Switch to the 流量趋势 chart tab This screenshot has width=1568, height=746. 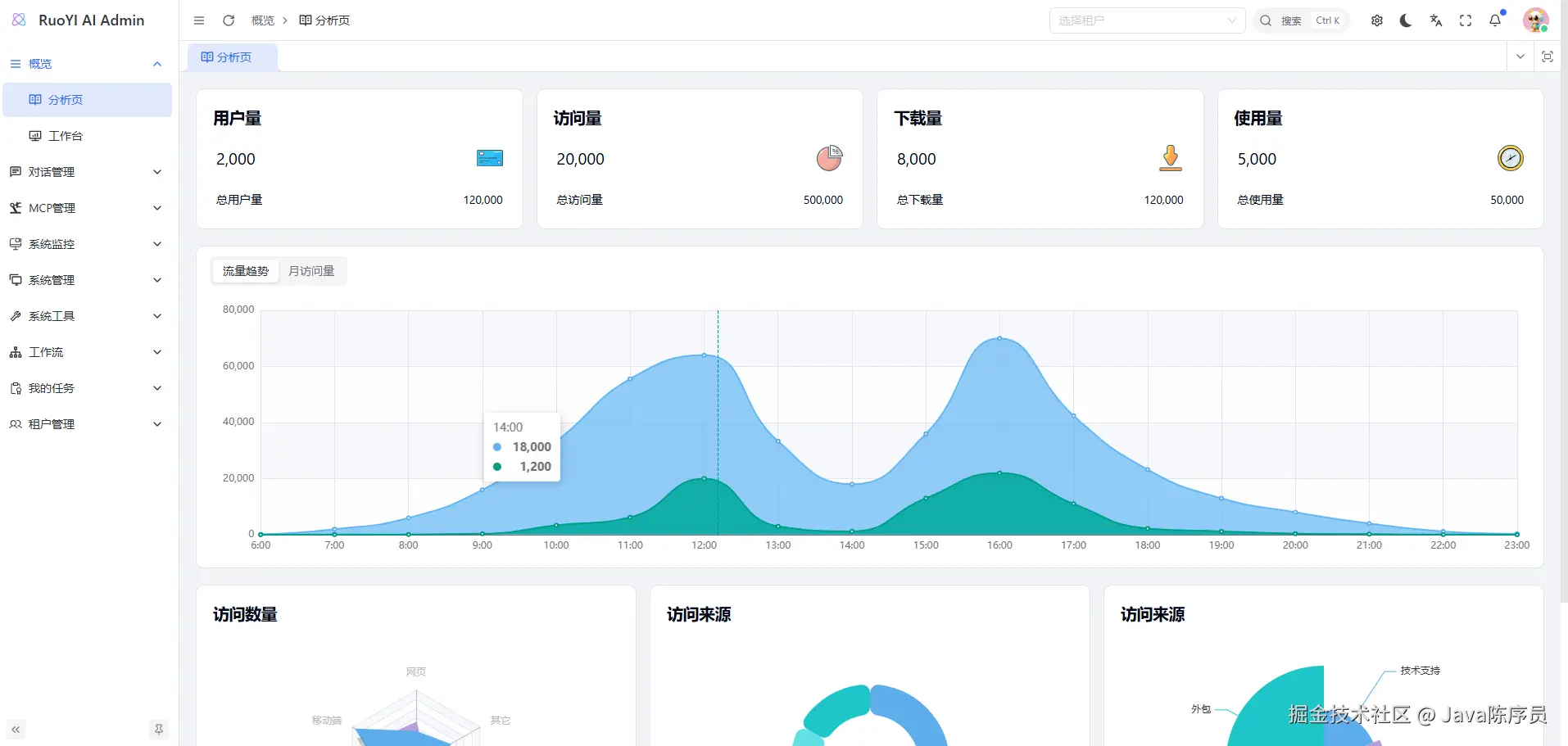coord(246,271)
